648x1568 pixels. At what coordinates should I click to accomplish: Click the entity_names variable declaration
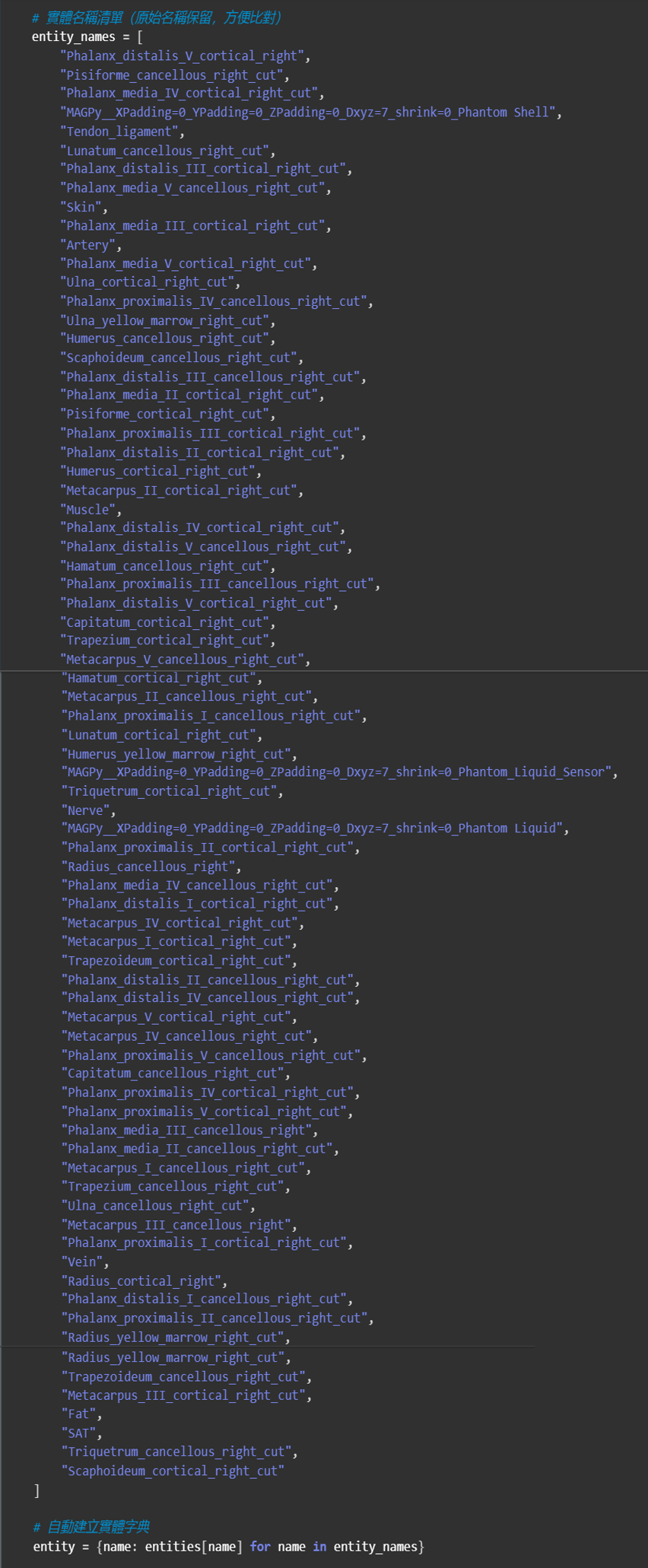coord(74,37)
